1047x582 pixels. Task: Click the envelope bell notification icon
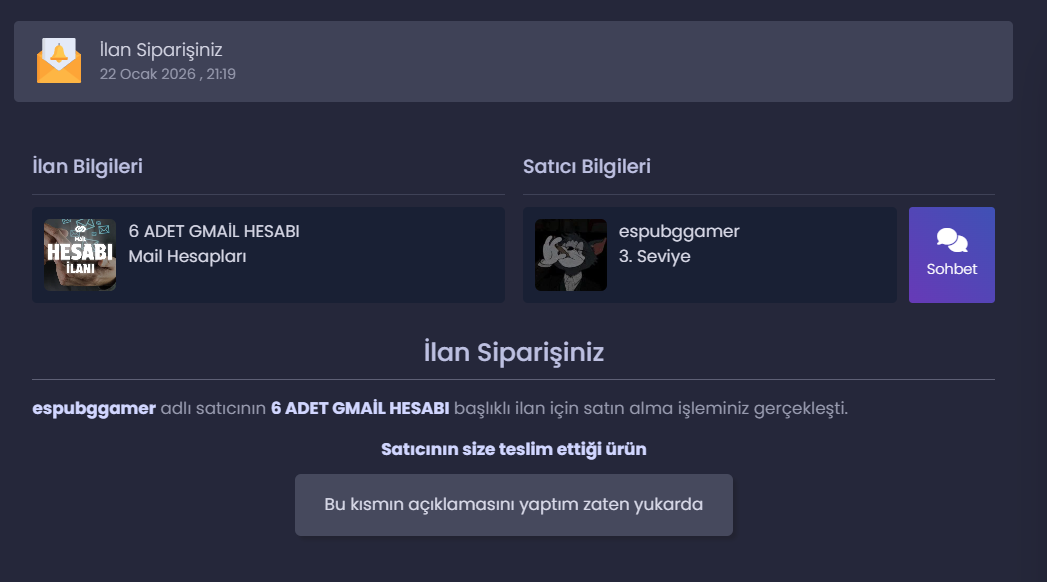pos(59,61)
